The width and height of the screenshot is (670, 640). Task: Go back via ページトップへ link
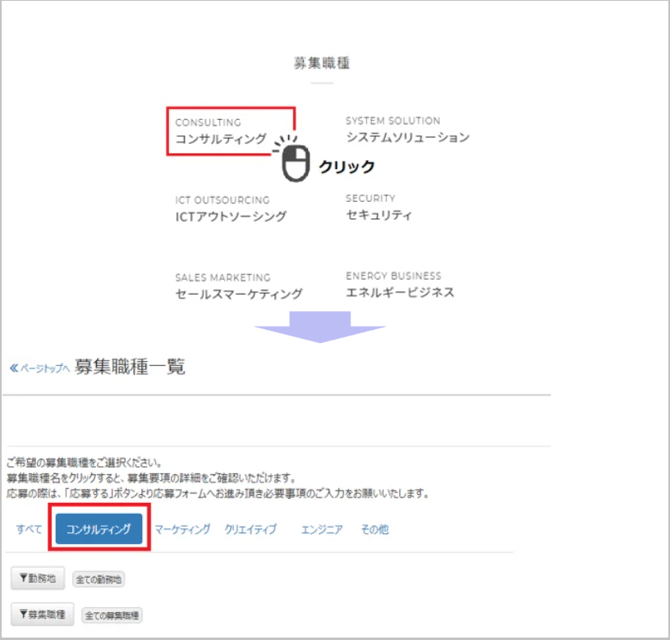[x=39, y=368]
